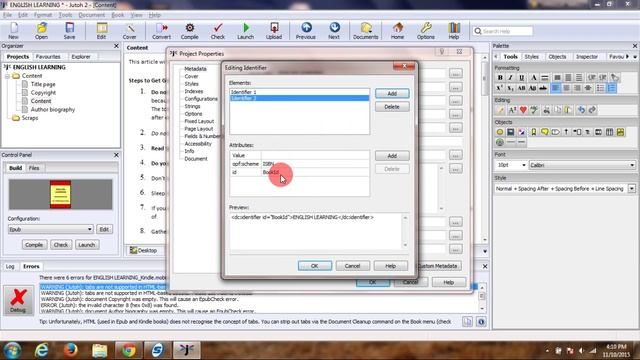Viewport: 640px width, 360px height.
Task: Click the red heart icon in Editing
Action: [x=523, y=110]
